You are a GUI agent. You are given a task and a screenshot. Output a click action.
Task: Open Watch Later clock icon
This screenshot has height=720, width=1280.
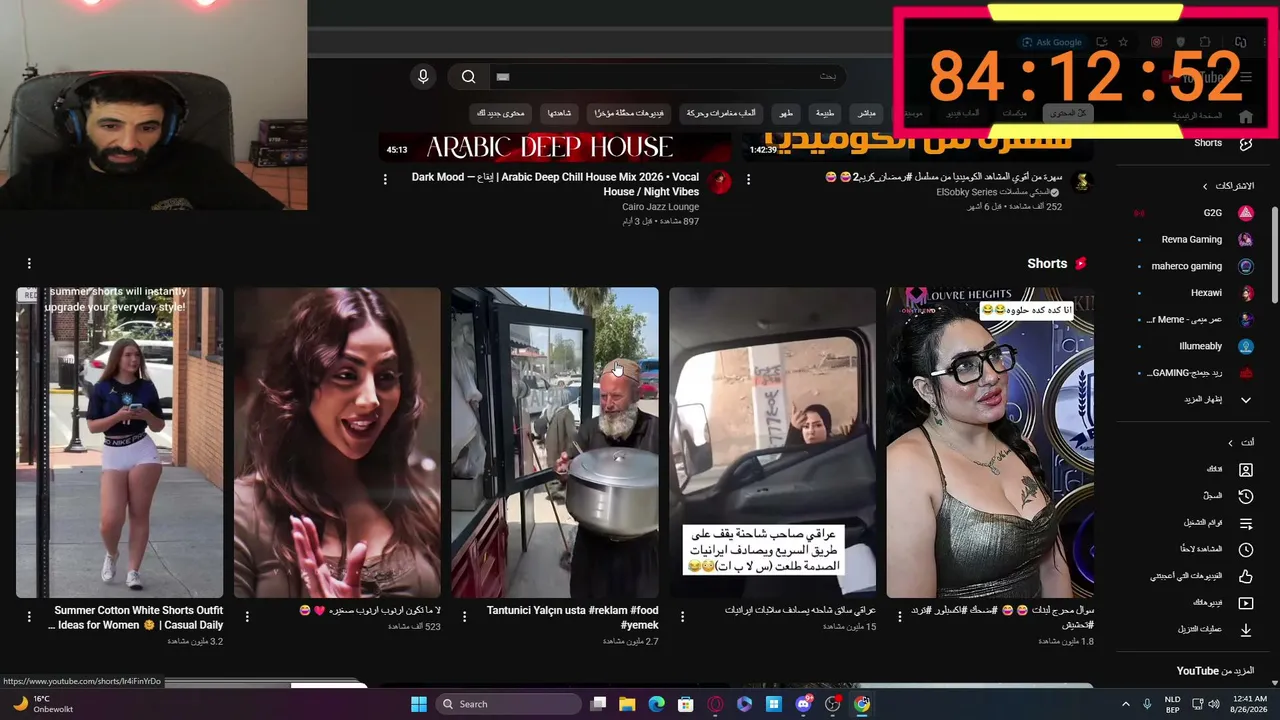pyautogui.click(x=1246, y=550)
